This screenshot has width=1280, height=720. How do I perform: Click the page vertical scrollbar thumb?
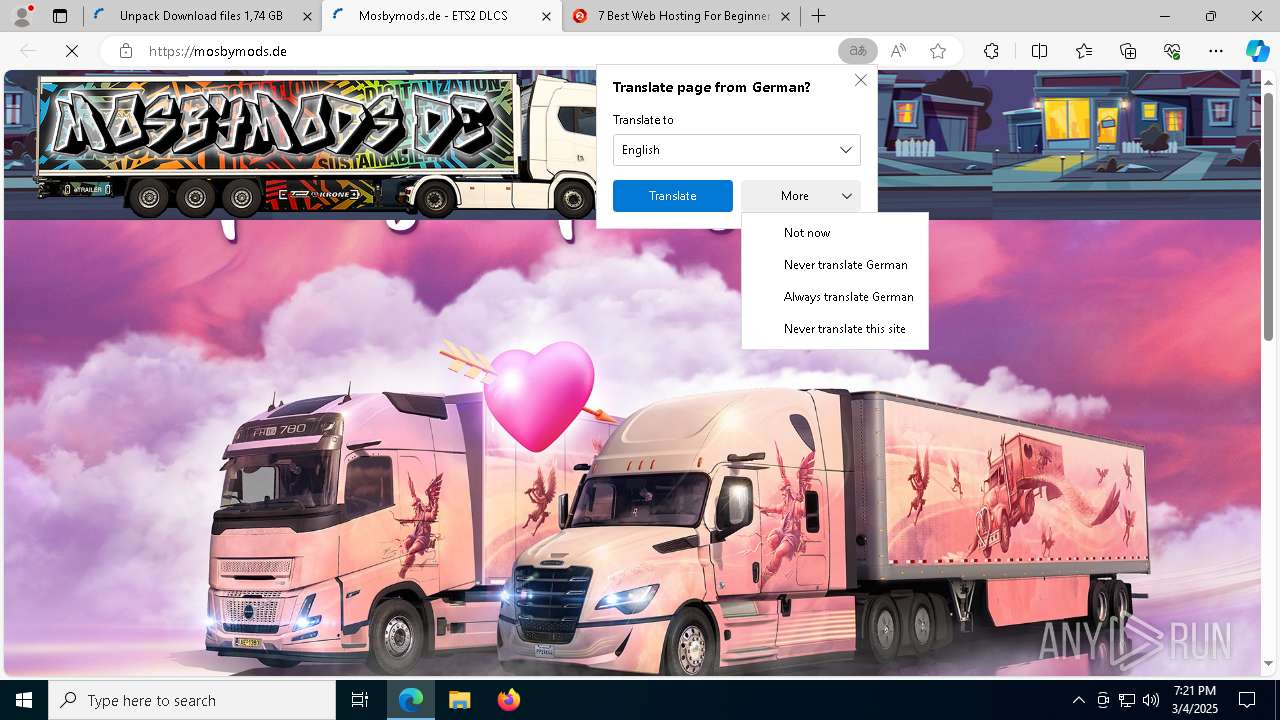click(x=1269, y=215)
